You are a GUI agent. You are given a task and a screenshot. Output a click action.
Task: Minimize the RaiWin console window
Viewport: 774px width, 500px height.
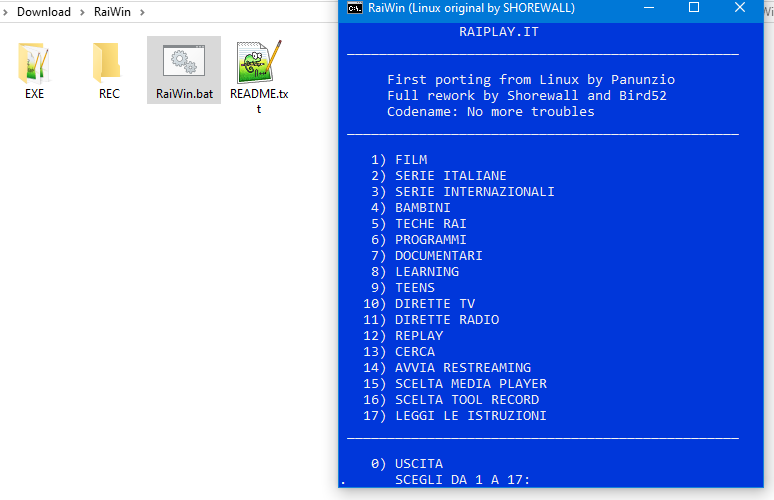(648, 8)
